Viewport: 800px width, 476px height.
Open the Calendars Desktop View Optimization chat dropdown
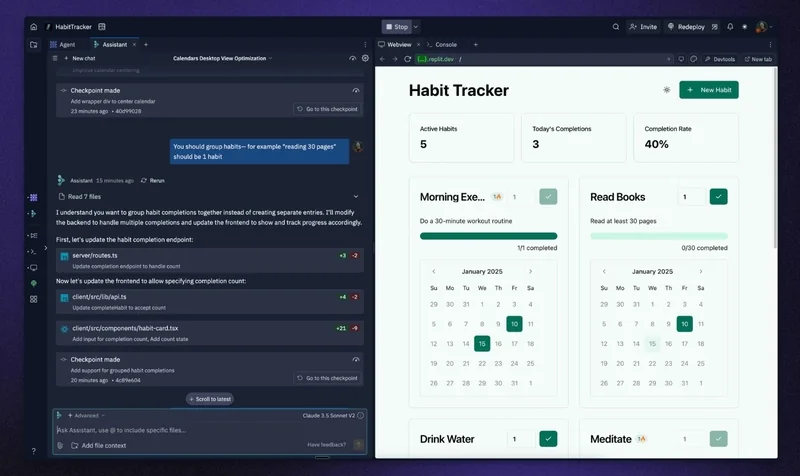click(222, 58)
